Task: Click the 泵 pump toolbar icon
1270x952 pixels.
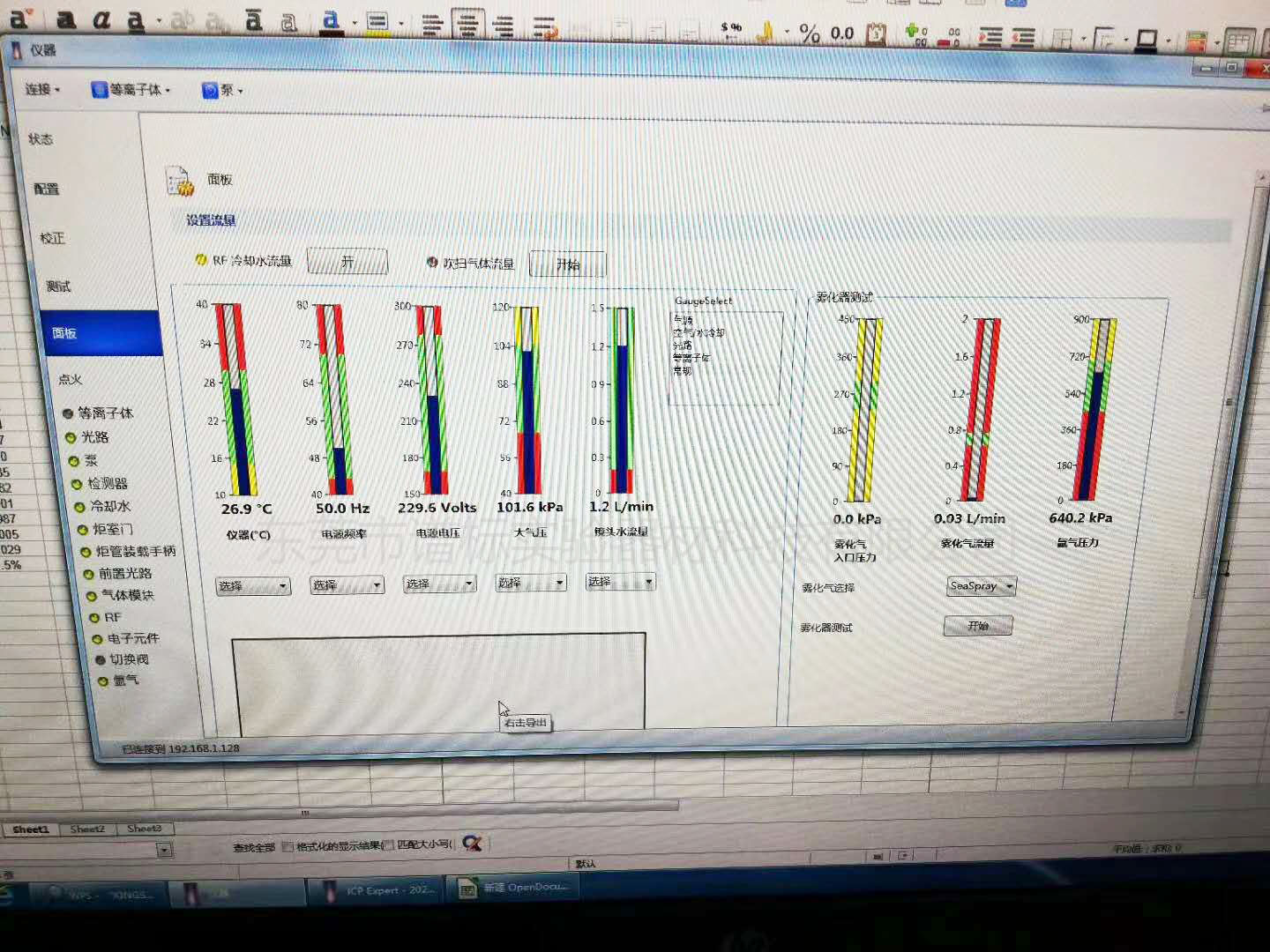Action: coord(210,91)
